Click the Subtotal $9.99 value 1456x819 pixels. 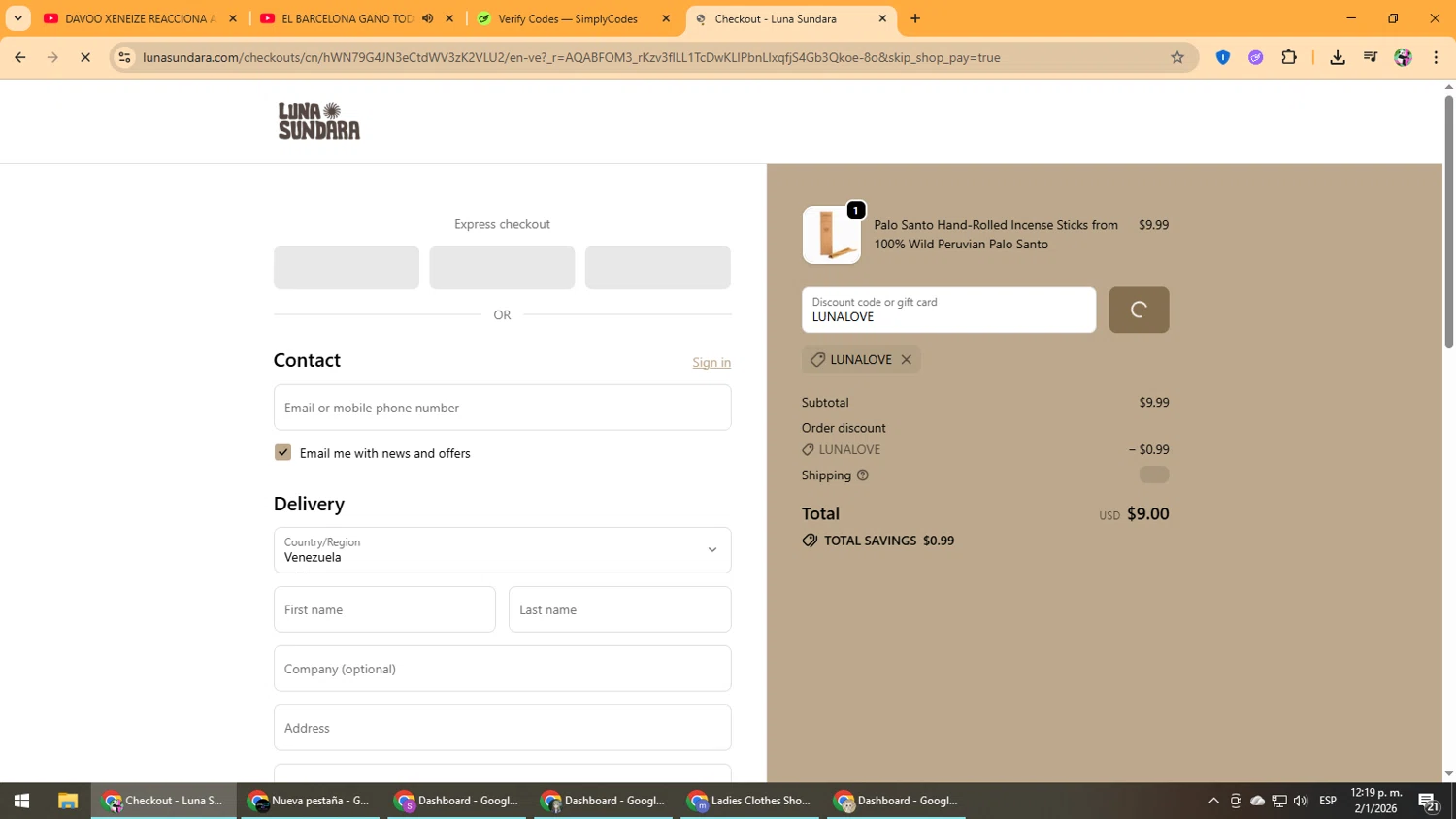tap(1154, 403)
